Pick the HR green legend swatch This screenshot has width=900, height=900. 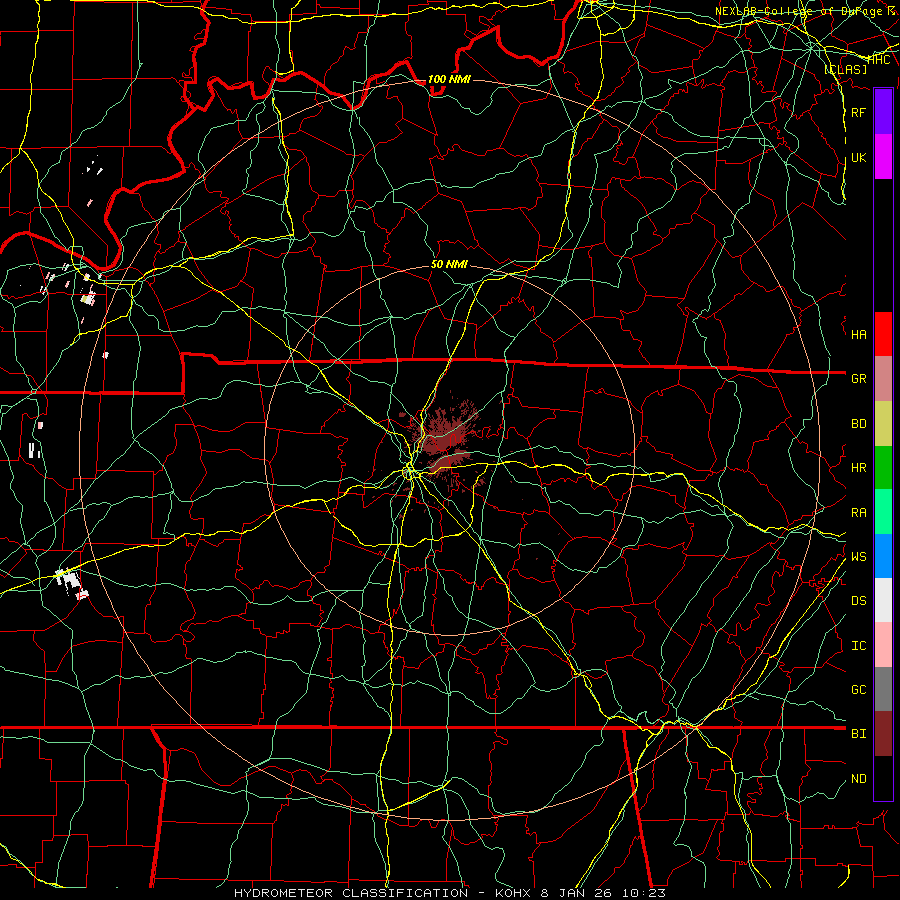[883, 467]
